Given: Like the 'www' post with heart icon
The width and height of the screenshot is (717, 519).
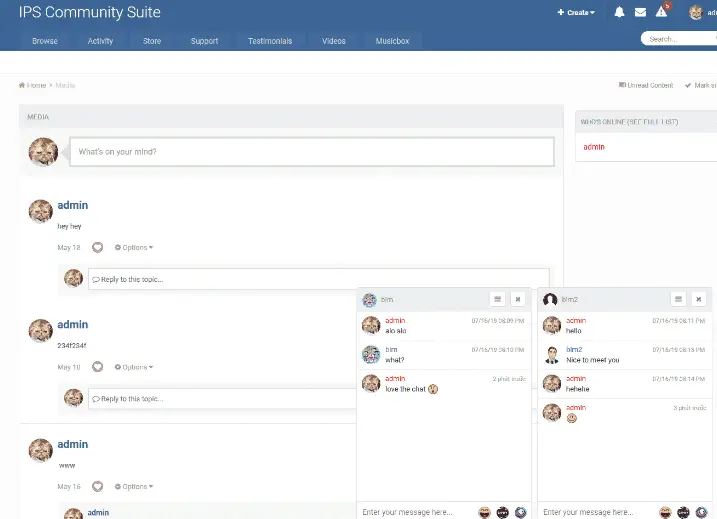Looking at the screenshot, I should pyautogui.click(x=98, y=486).
